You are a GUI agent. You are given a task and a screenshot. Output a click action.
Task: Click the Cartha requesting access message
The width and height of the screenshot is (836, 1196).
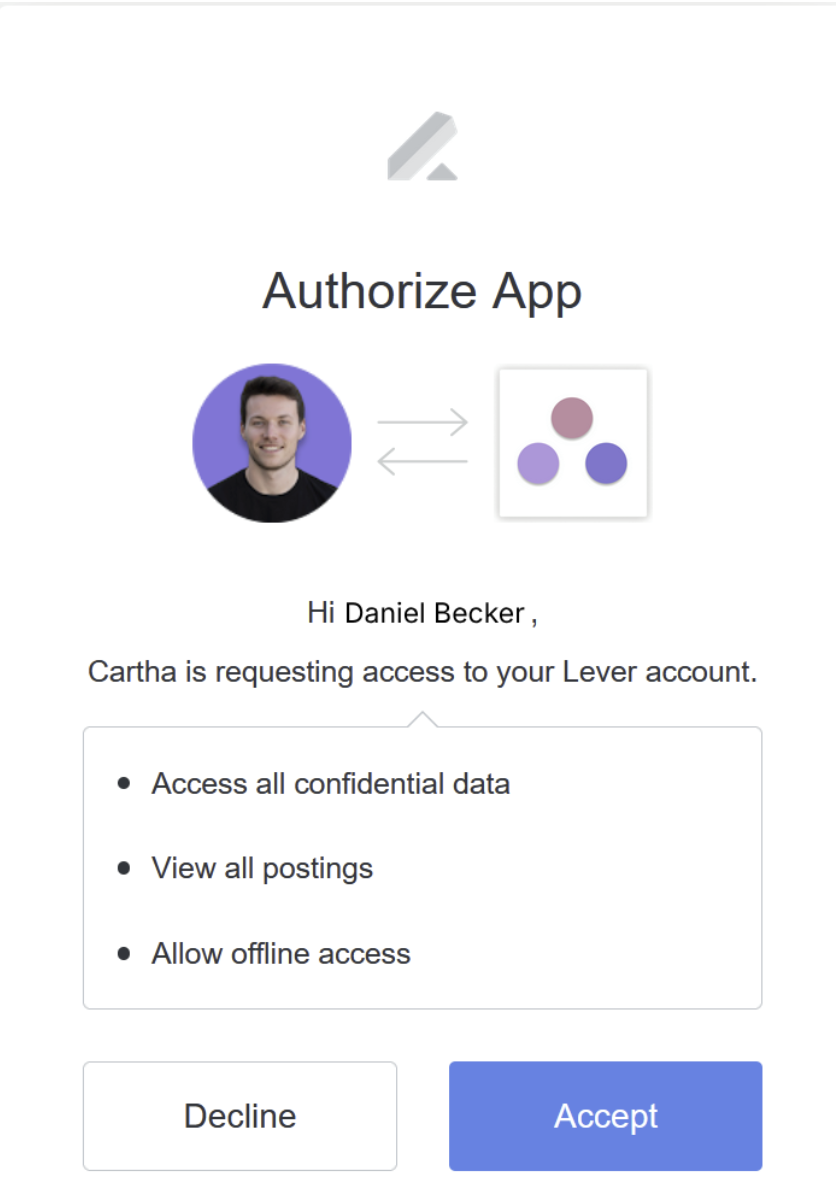click(x=423, y=672)
